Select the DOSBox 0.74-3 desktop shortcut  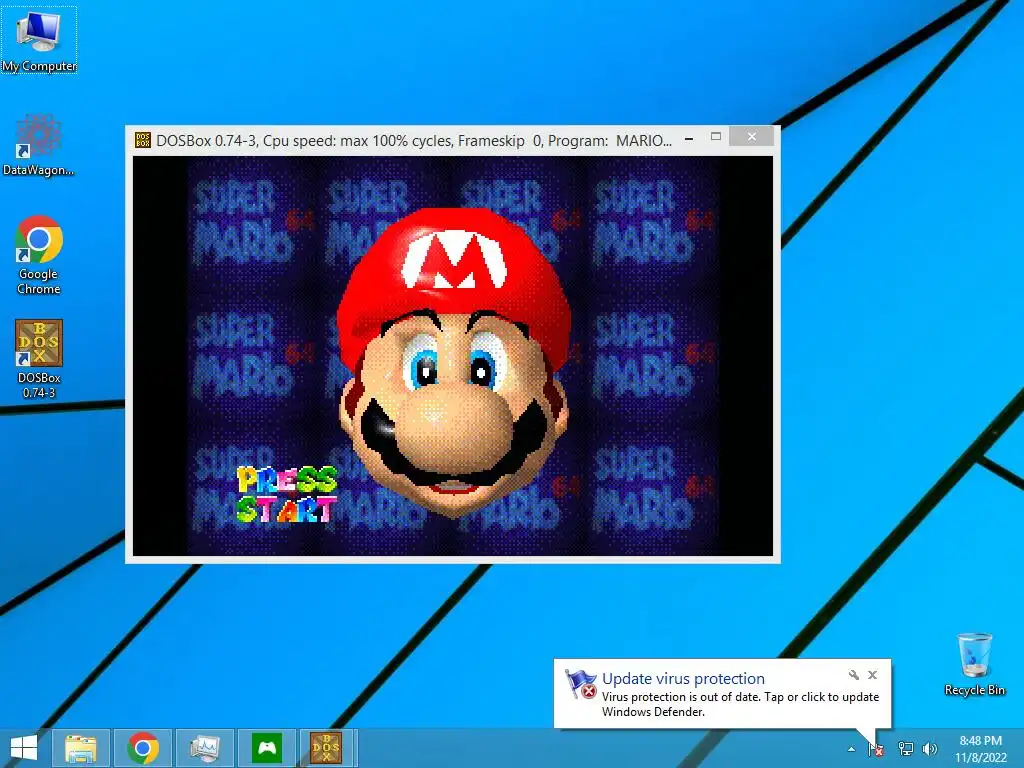click(39, 359)
